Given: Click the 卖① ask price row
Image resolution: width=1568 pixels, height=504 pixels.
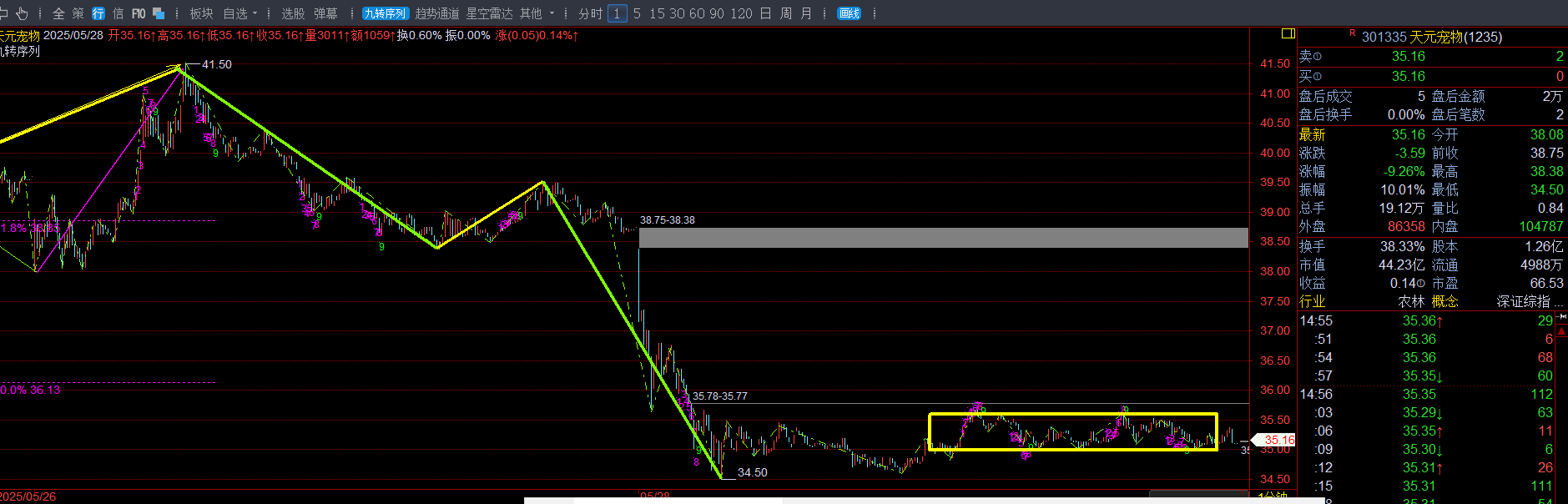Looking at the screenshot, I should [1432, 56].
